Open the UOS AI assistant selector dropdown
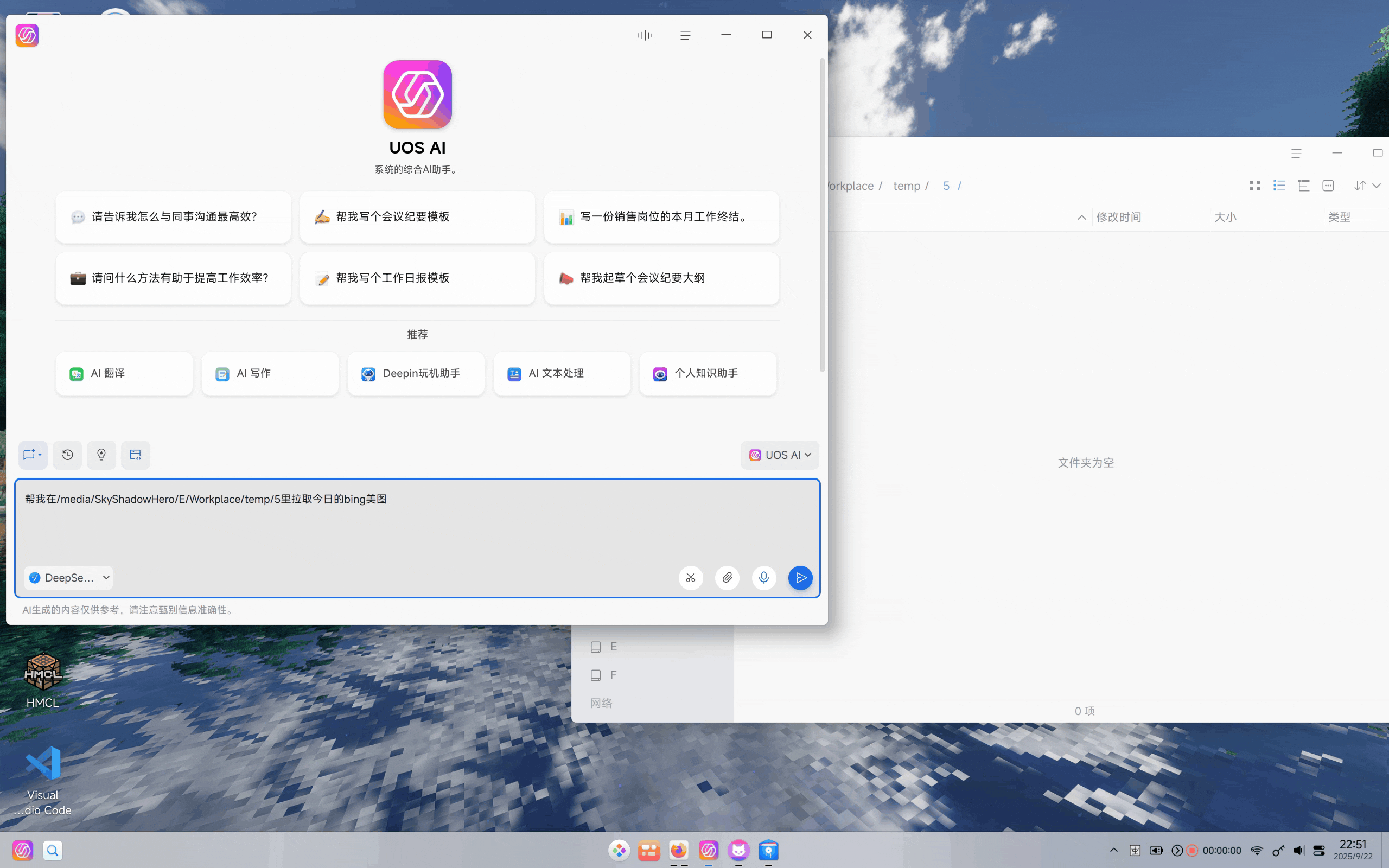 (780, 455)
